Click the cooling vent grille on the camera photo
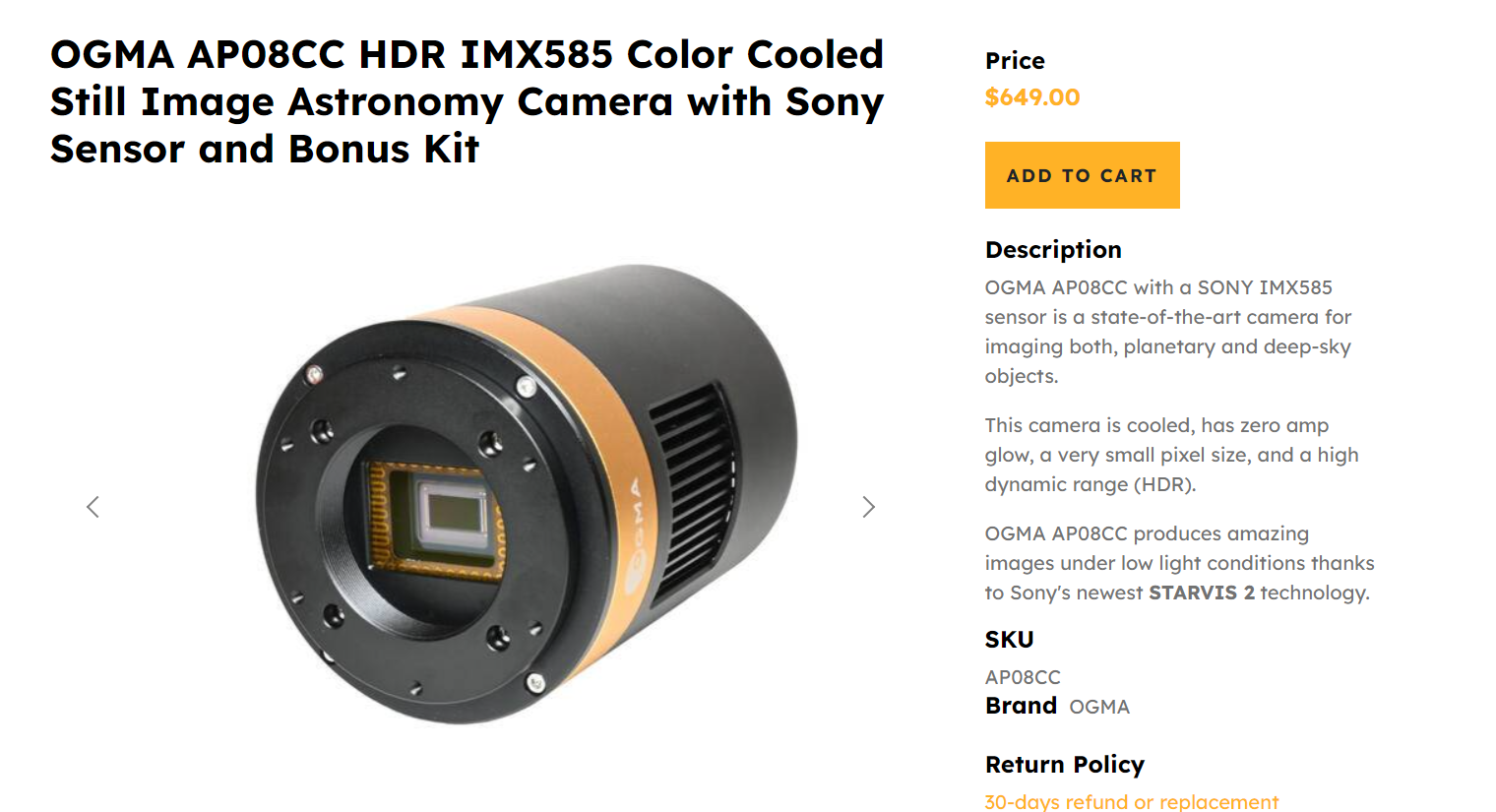 tap(692, 487)
